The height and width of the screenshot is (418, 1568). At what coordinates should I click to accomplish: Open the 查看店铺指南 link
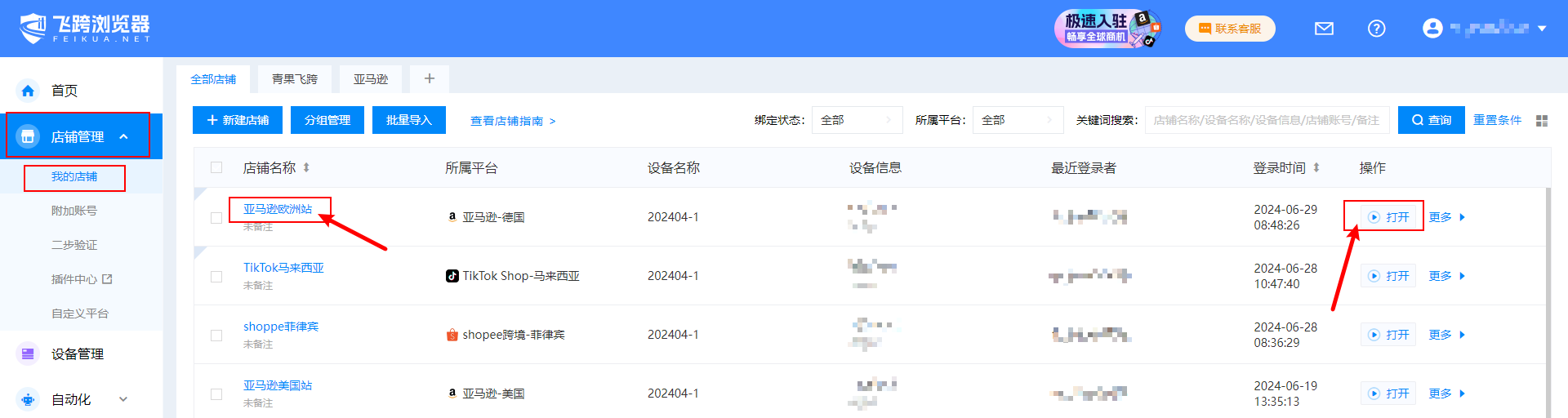[512, 121]
